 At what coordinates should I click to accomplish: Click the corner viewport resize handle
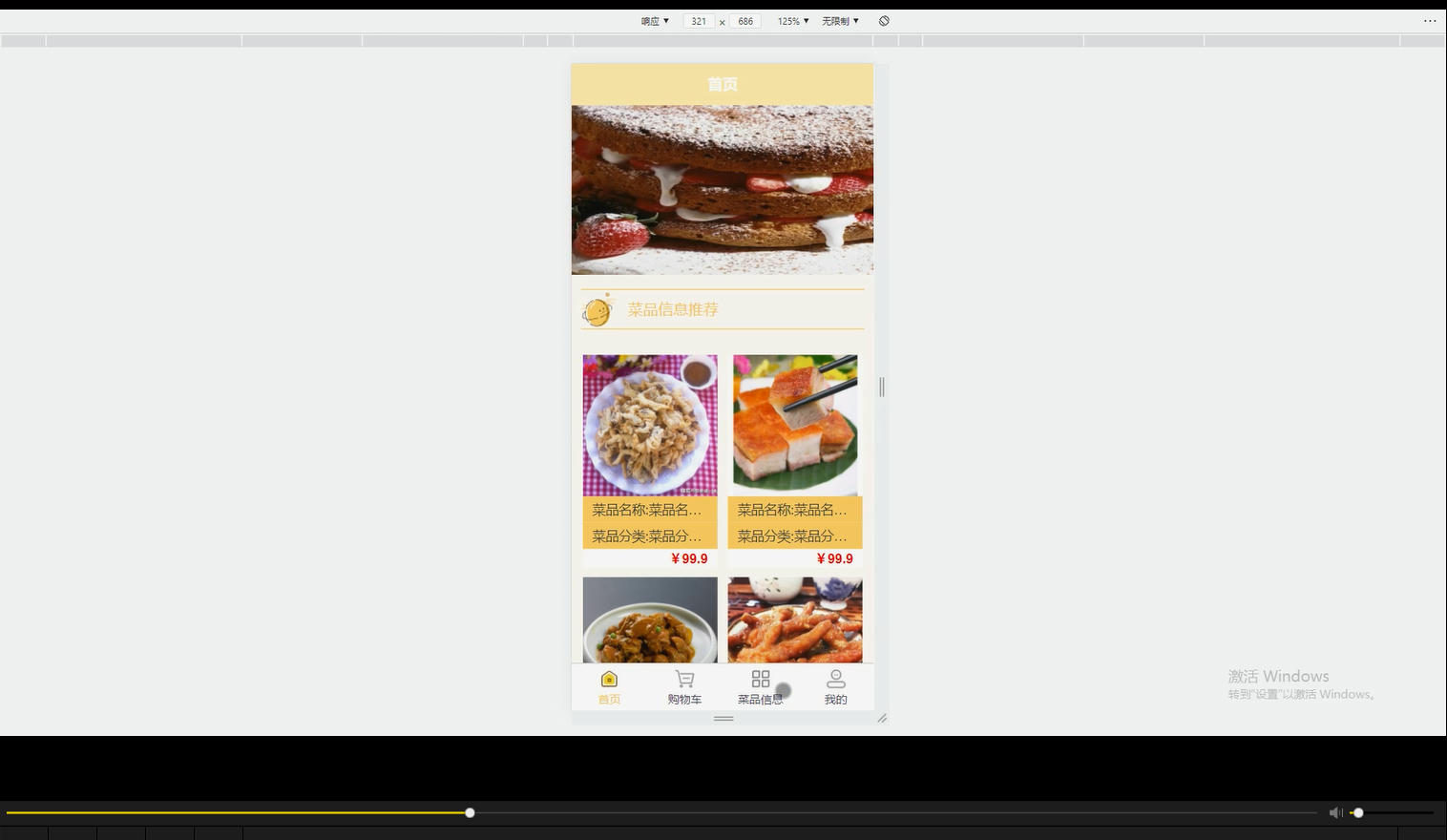882,718
